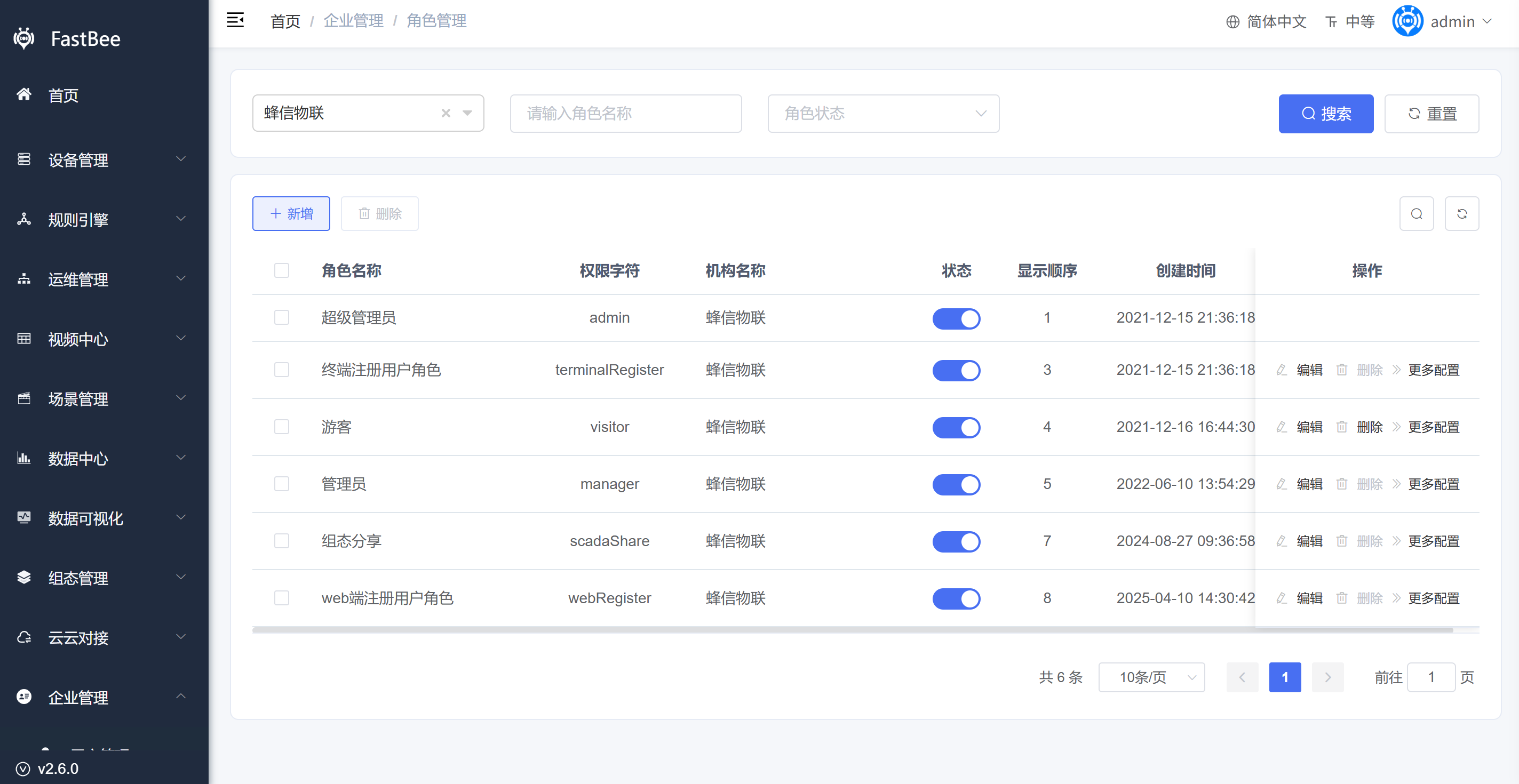Check the select-all header checkbox

point(282,270)
